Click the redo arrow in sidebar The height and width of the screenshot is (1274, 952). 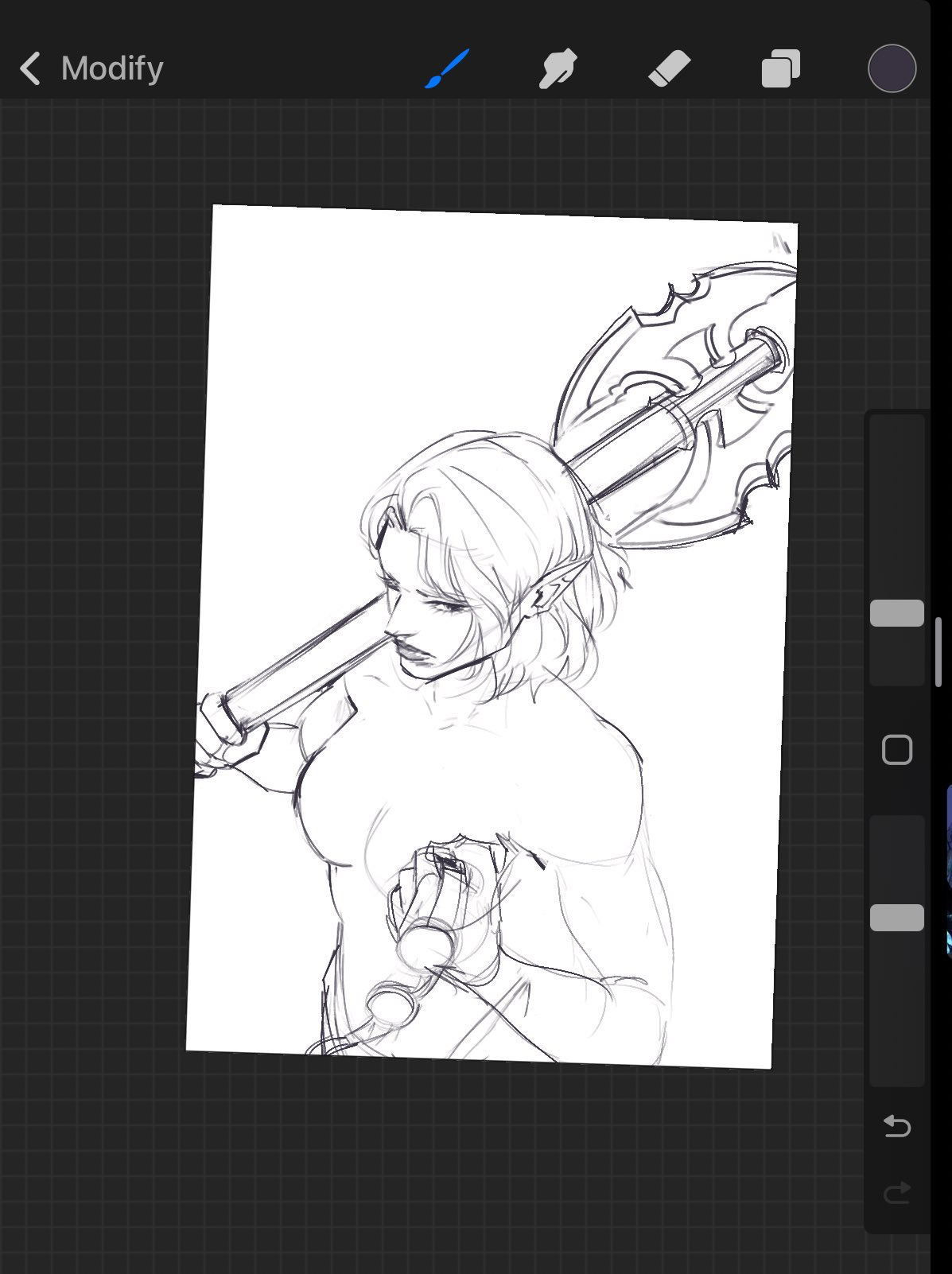[896, 1192]
